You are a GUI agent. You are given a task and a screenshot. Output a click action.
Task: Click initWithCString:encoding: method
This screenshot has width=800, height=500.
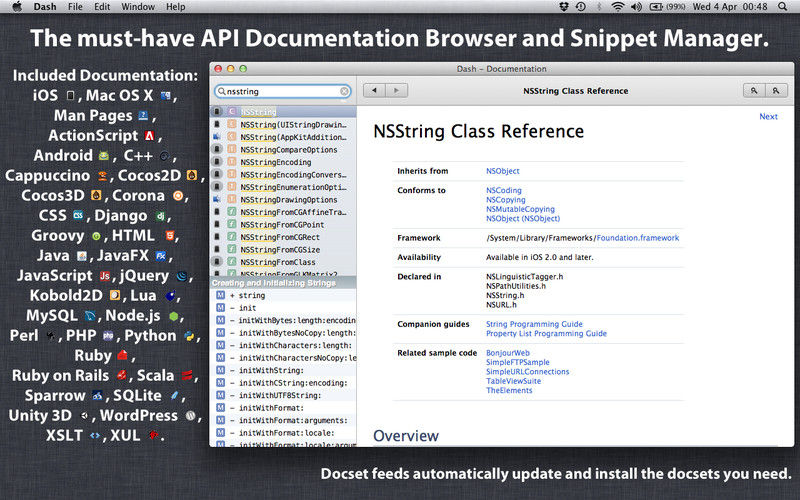[x=283, y=383]
